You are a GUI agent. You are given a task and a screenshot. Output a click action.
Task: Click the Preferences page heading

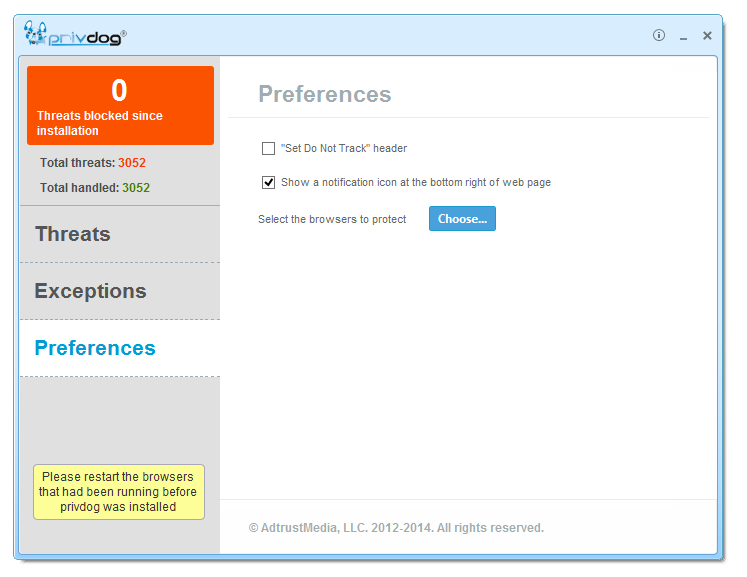(x=324, y=94)
